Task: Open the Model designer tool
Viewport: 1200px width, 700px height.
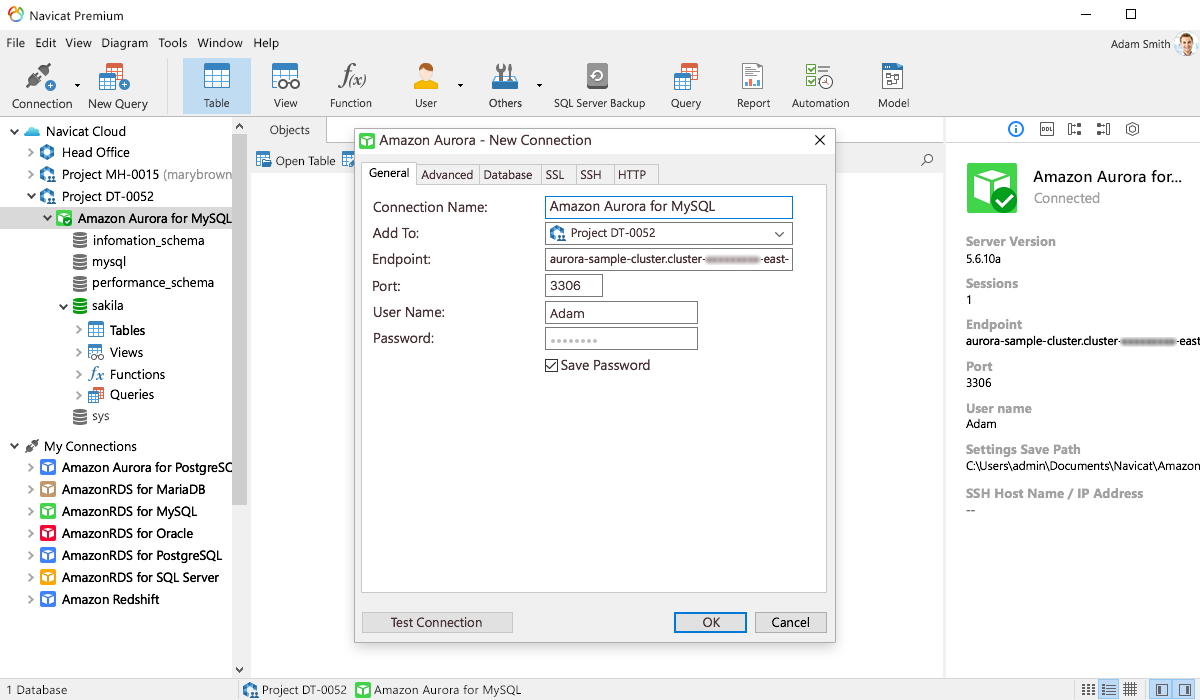Action: (x=893, y=86)
